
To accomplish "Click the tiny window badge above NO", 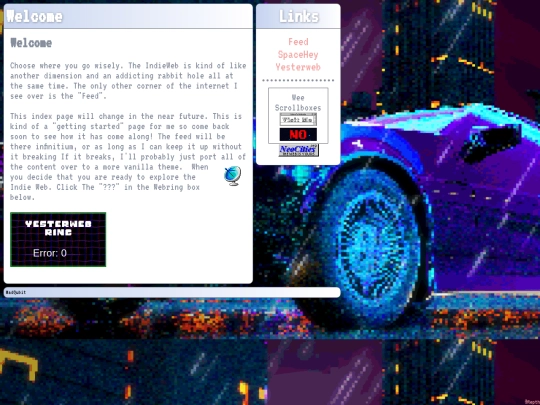I will (x=298, y=120).
